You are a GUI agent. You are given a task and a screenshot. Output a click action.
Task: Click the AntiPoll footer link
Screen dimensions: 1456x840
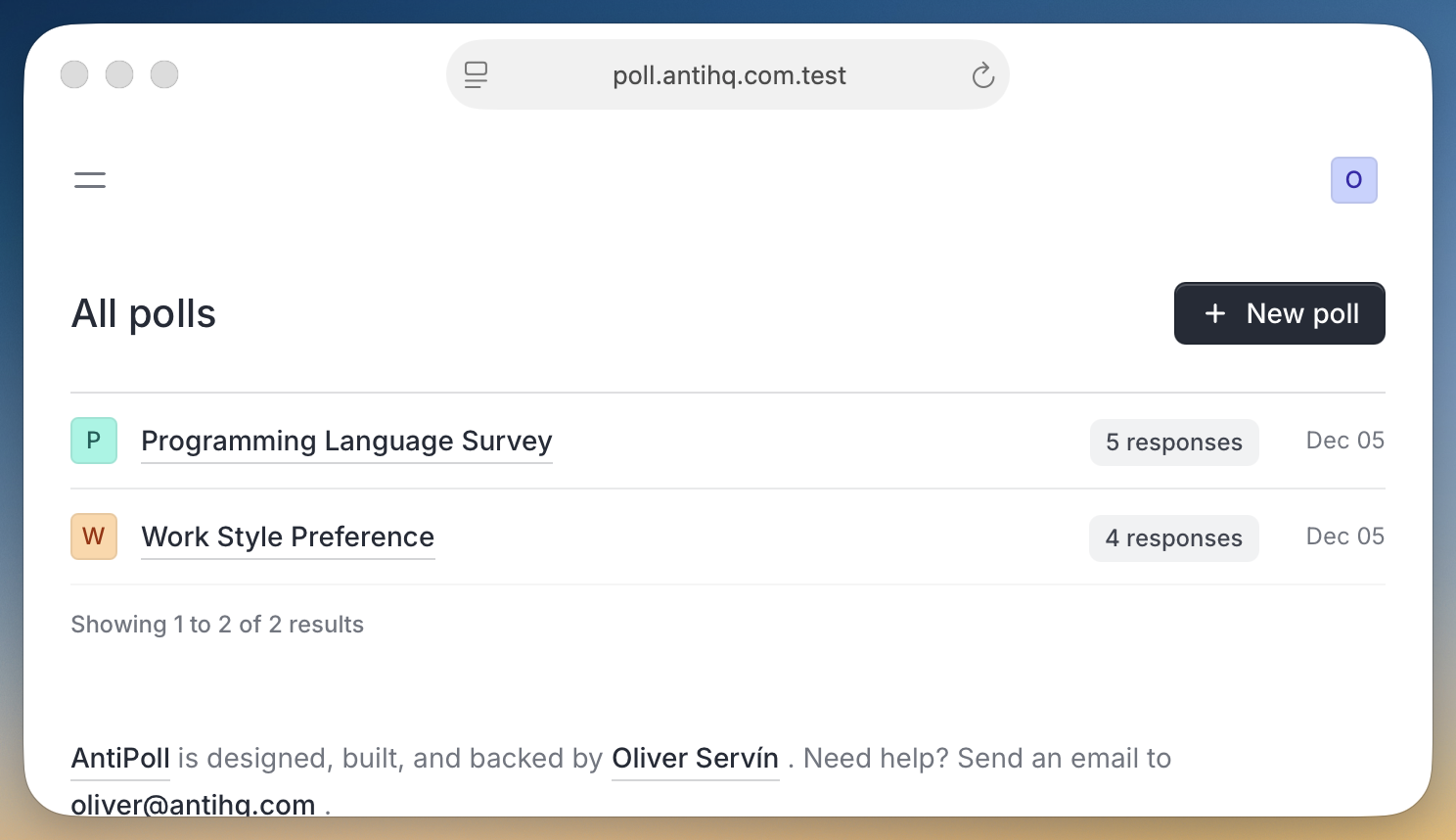click(120, 759)
